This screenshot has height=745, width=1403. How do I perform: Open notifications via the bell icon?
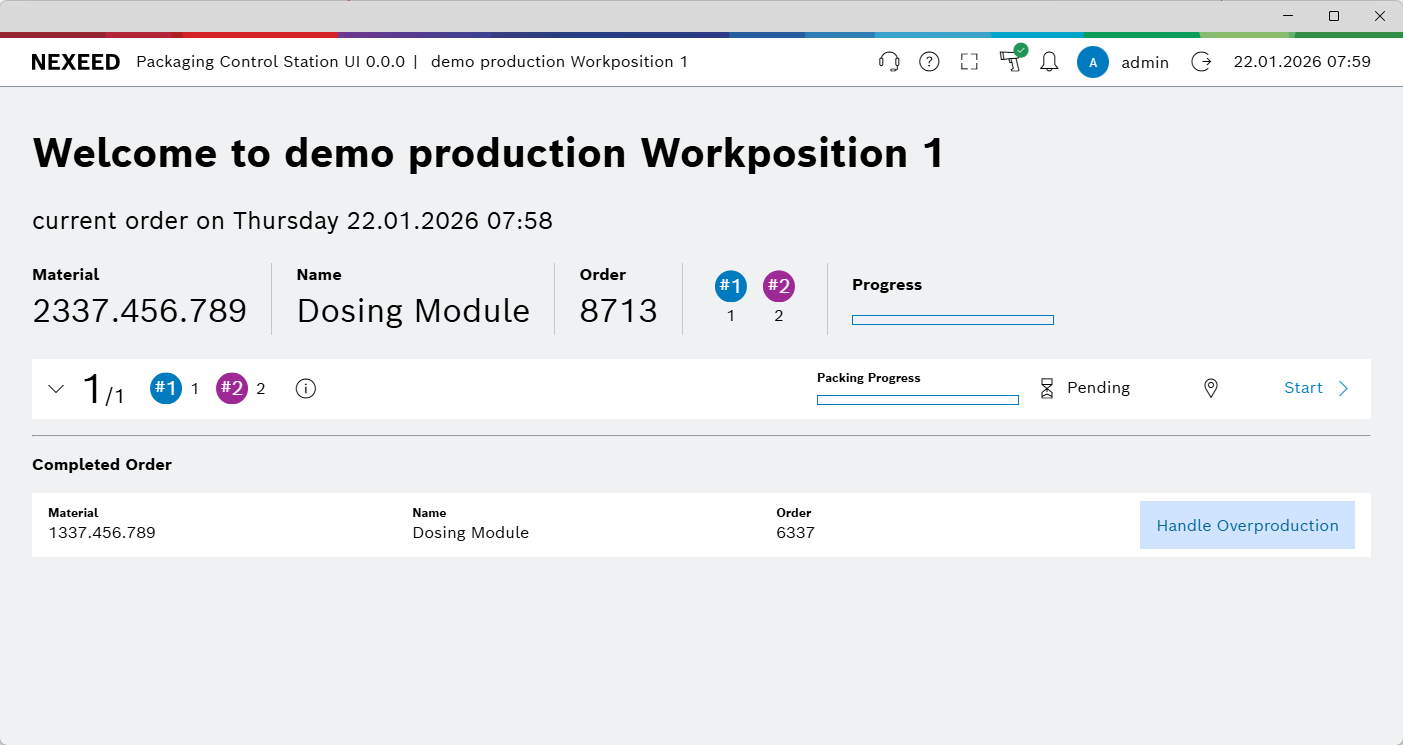coord(1049,61)
